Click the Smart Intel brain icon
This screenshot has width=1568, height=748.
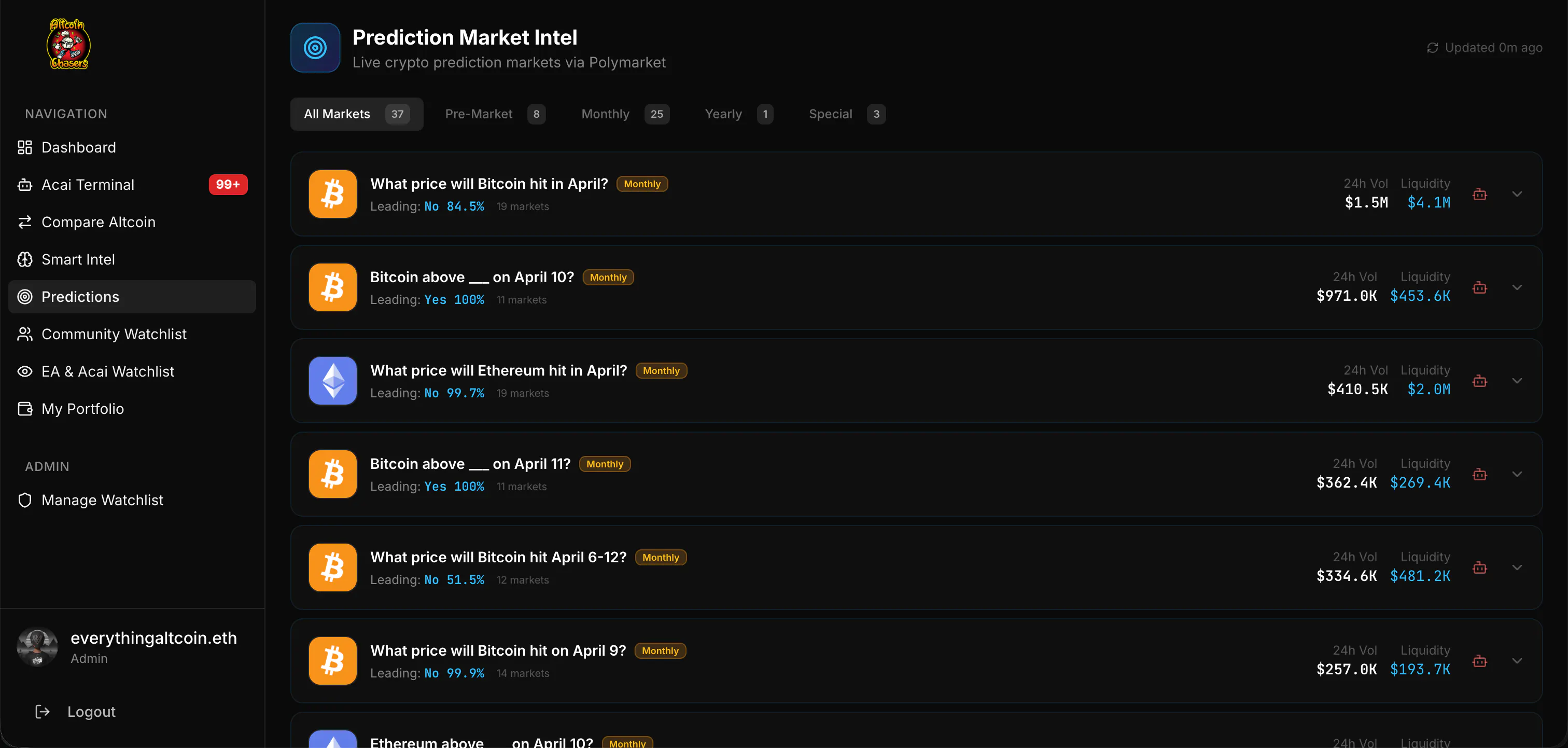(x=25, y=259)
